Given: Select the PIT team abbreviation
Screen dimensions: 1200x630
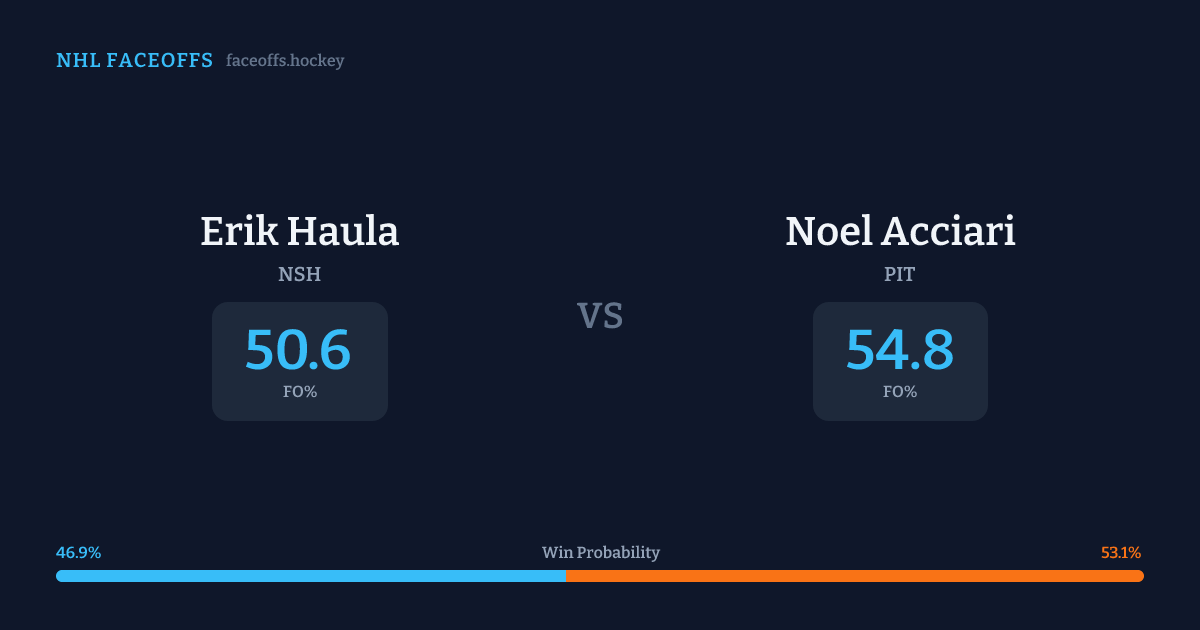Looking at the screenshot, I should (x=900, y=274).
